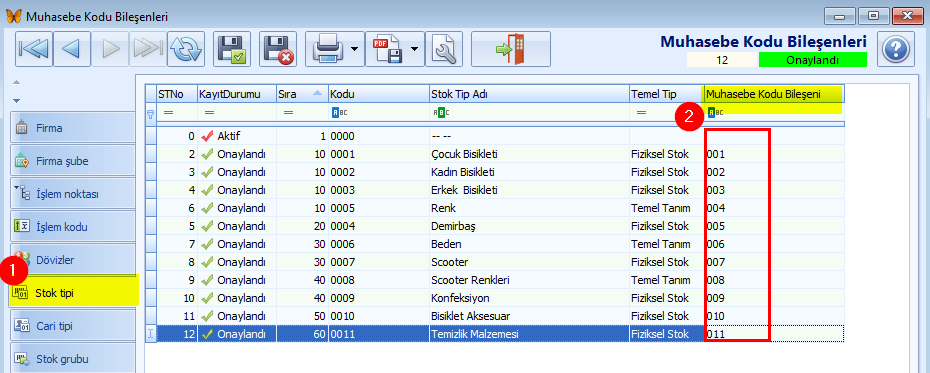Click the Onaylandı green status box
Screen dimensions: 930x373
(x=813, y=59)
